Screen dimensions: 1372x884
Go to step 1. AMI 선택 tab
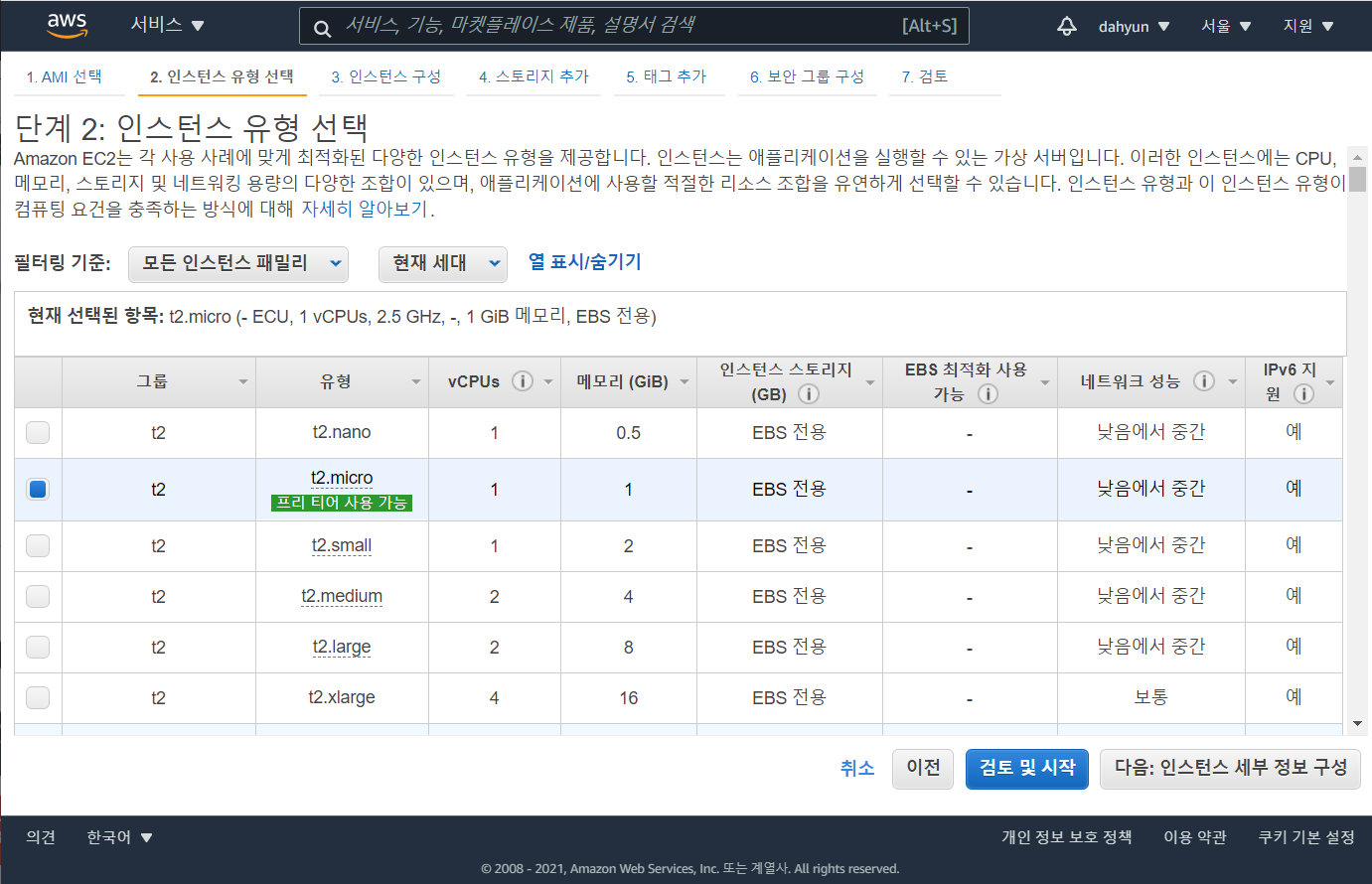pyautogui.click(x=64, y=76)
